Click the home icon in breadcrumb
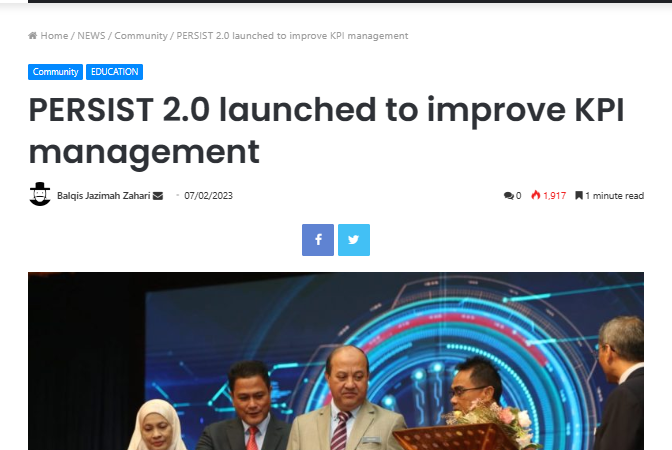 point(33,36)
